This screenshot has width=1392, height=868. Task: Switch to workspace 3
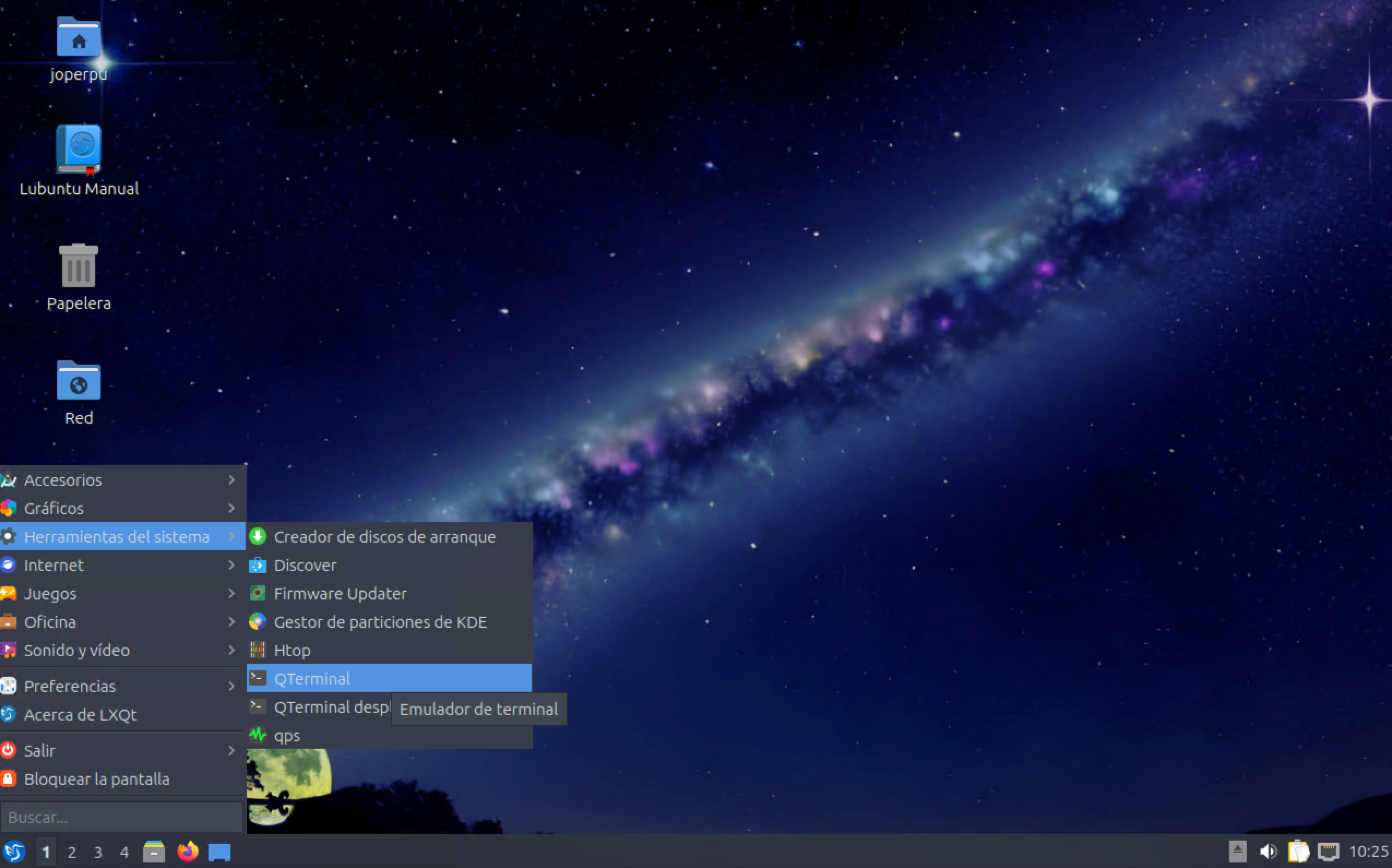coord(98,852)
